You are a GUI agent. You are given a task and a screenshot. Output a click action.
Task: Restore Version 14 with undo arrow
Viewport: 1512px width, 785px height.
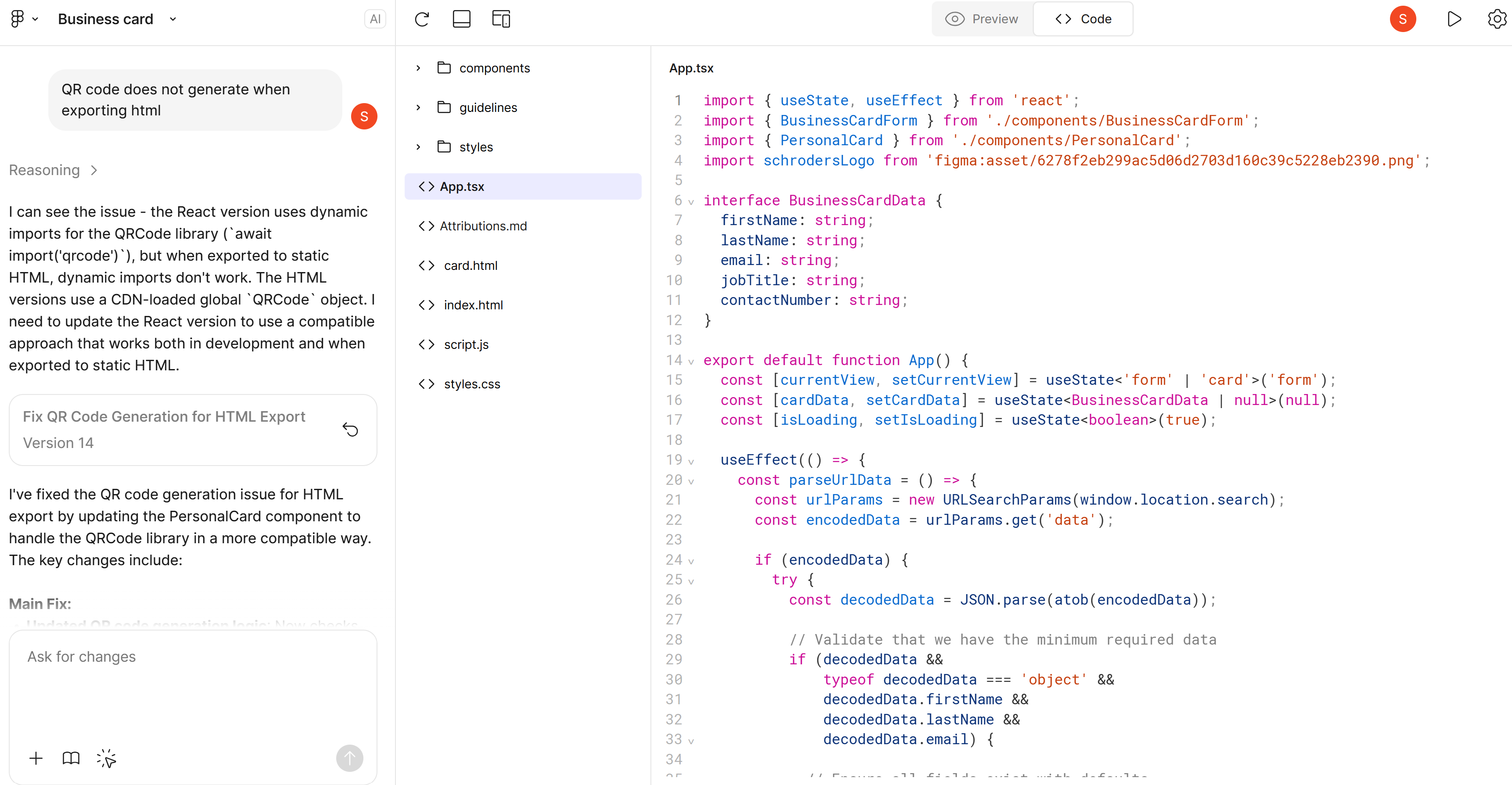click(350, 430)
